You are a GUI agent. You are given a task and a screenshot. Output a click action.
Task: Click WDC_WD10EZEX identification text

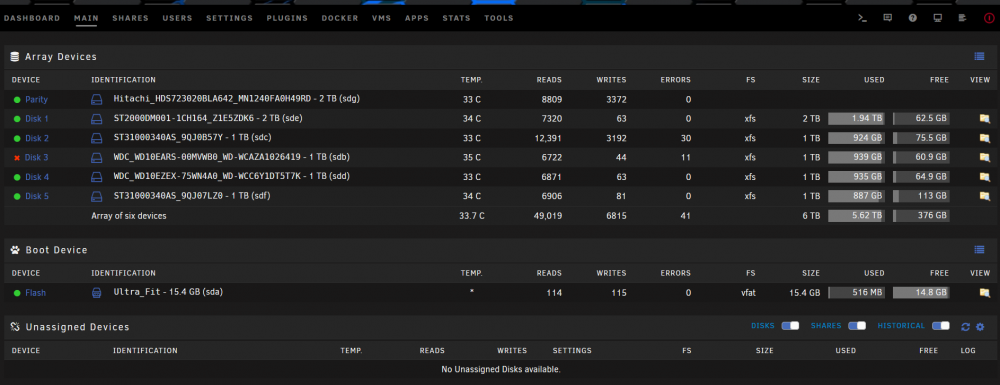(232, 176)
